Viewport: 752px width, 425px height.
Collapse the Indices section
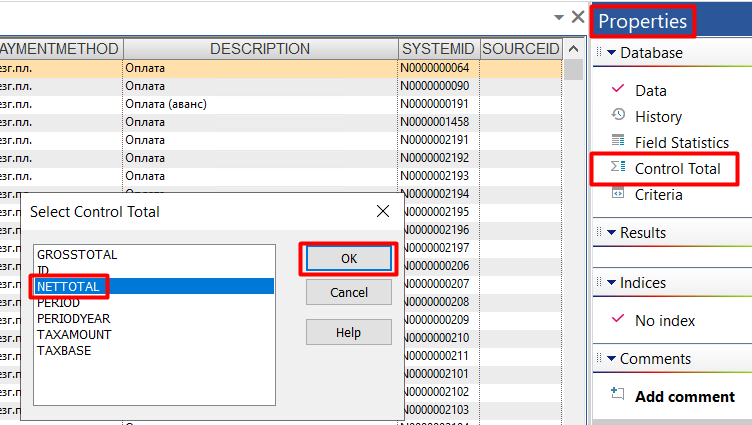611,283
